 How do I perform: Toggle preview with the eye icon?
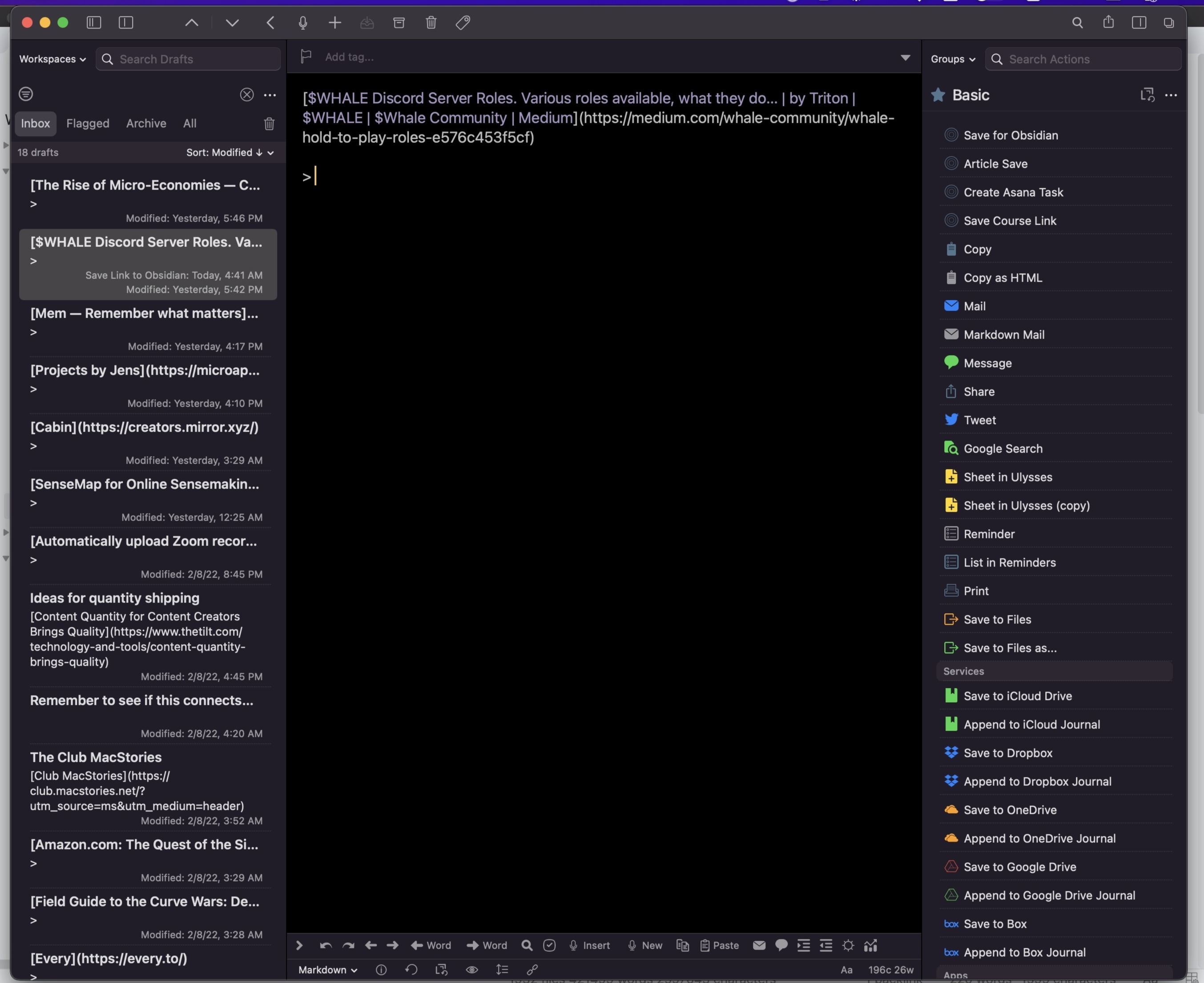472,970
